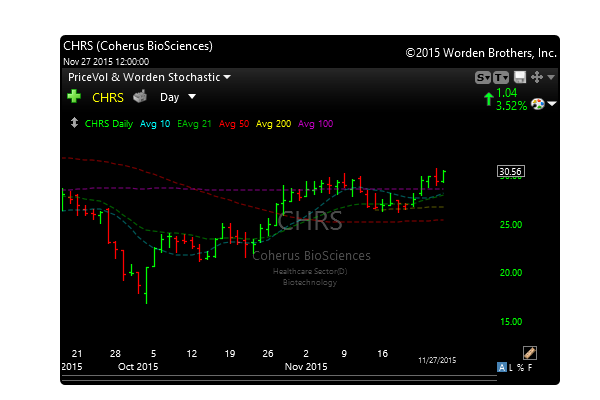Toggle the F scale option
Screen dimensions: 600x400
tap(530, 368)
